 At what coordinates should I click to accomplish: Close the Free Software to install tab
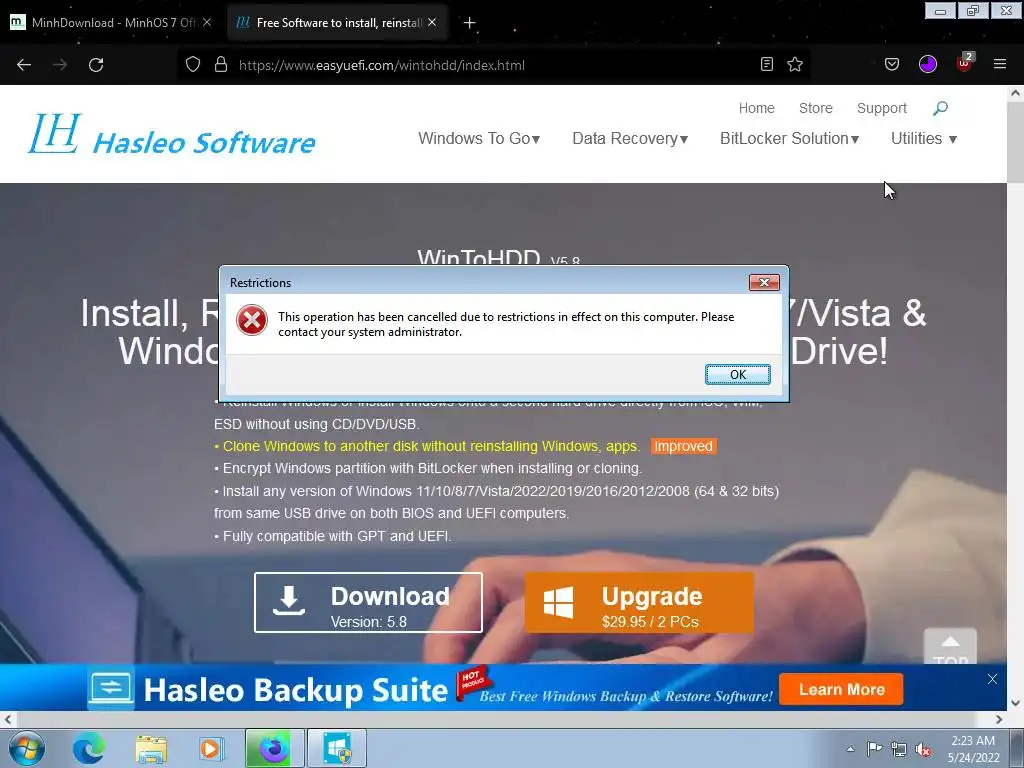pos(432,22)
